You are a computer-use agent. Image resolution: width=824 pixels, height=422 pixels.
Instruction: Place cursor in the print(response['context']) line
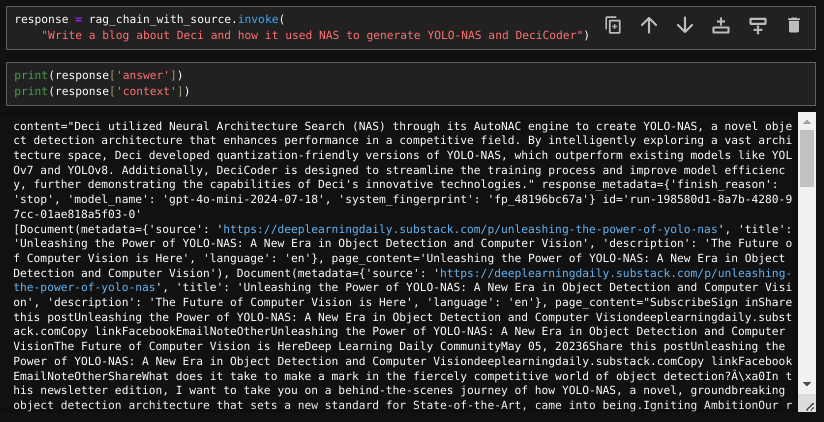pyautogui.click(x=101, y=91)
